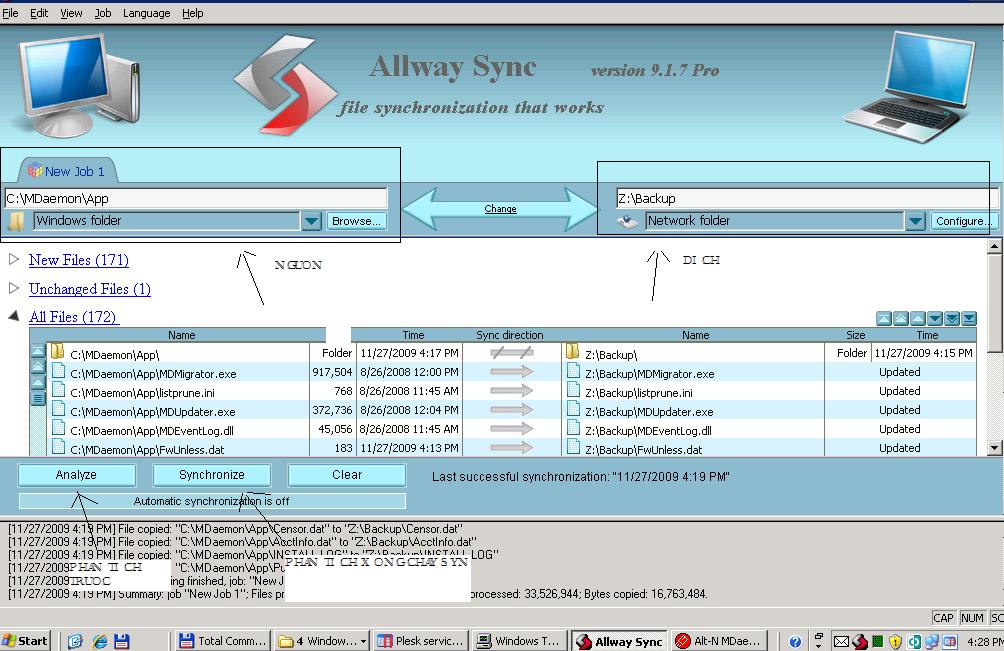Click the Start button
Viewport: 1004px width, 651px height.
click(25, 641)
